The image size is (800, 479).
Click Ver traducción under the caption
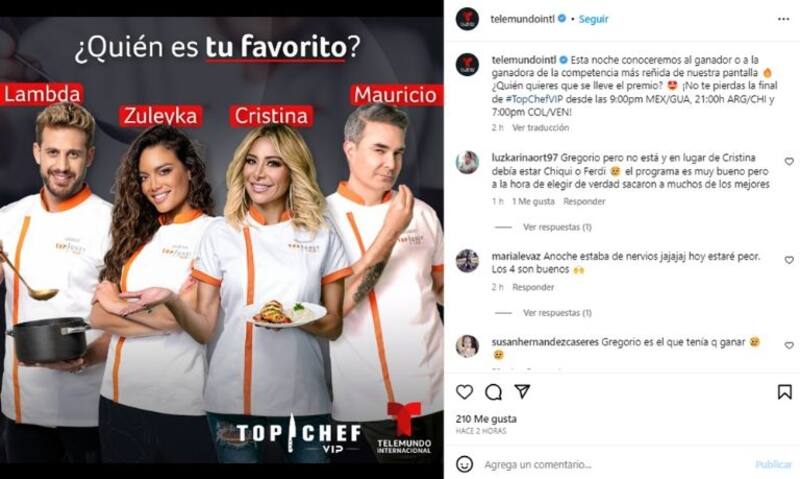pyautogui.click(x=540, y=128)
